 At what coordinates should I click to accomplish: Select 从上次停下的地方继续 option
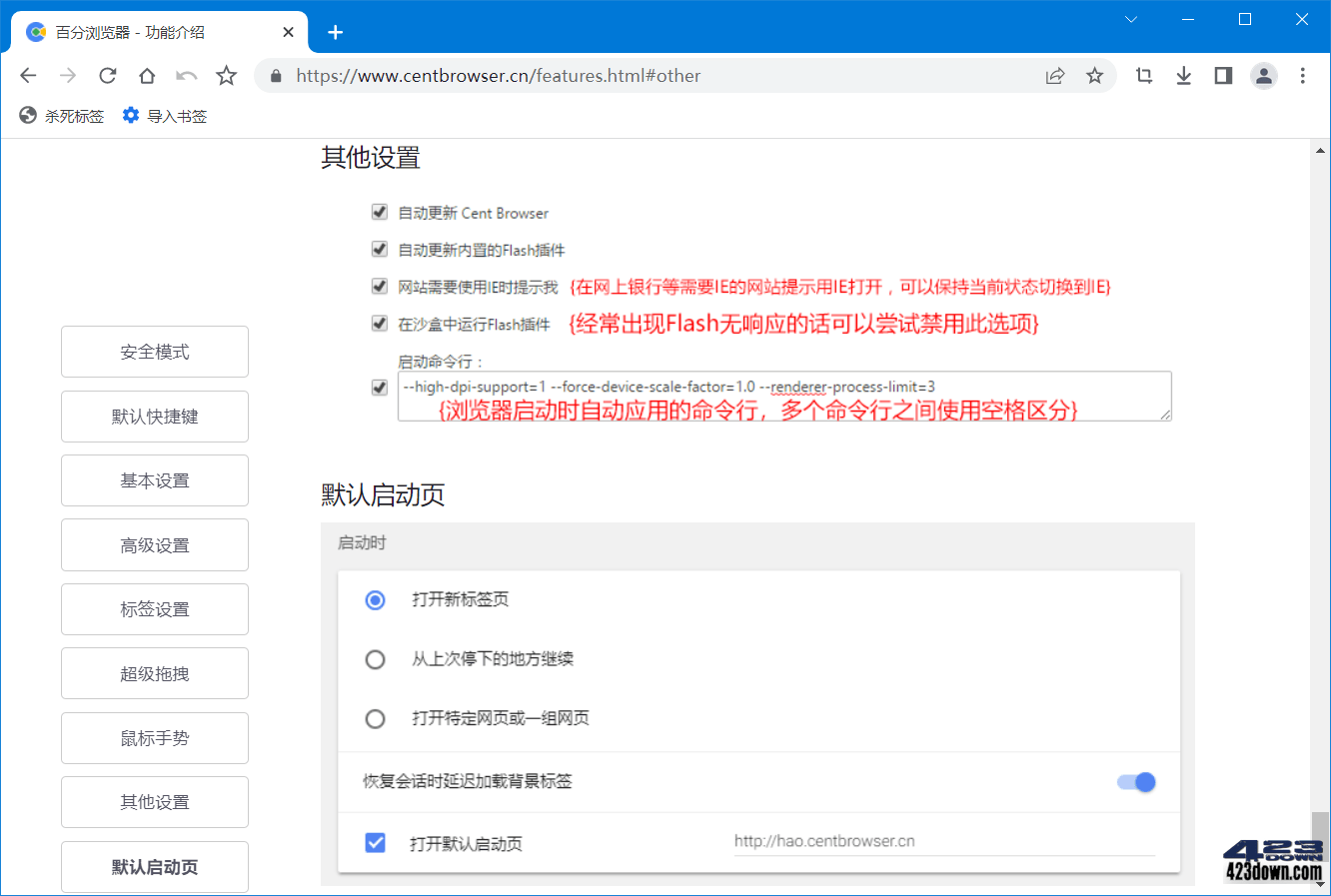(x=375, y=659)
